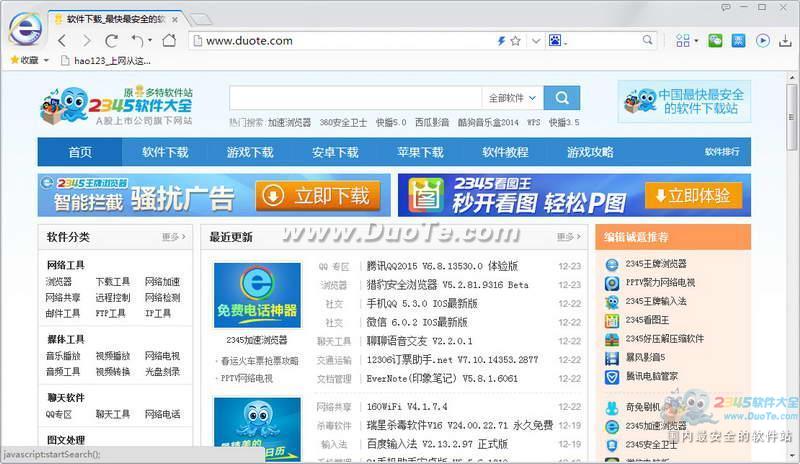This screenshot has width=800, height=464.
Task: Click the lightning speed-mode icon in address bar
Action: point(501,41)
